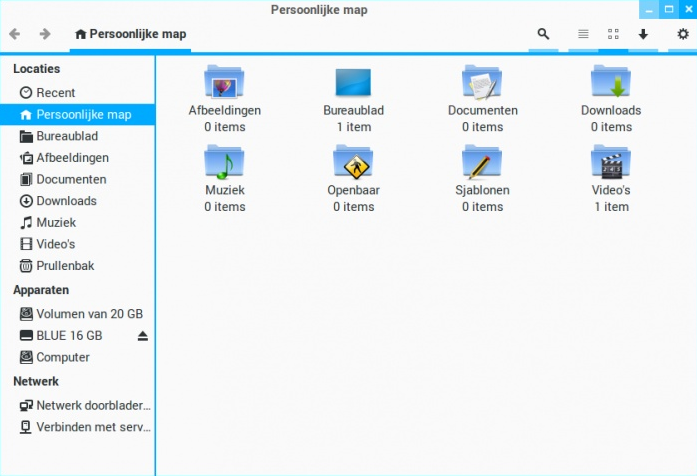Go forward with the right arrow
Image resolution: width=697 pixels, height=476 pixels.
click(45, 34)
